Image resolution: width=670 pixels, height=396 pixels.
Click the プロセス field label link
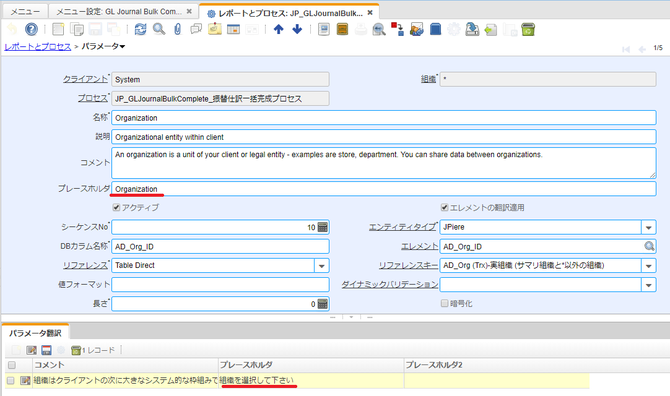tap(93, 98)
